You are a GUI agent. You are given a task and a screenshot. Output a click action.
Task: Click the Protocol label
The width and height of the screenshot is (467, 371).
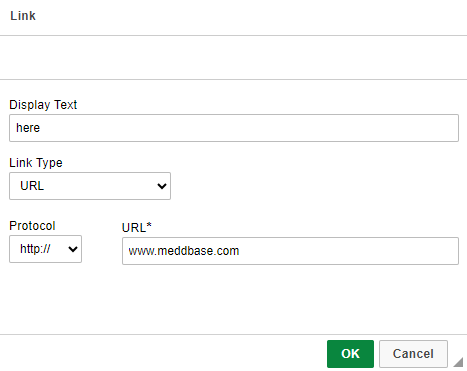(32, 226)
